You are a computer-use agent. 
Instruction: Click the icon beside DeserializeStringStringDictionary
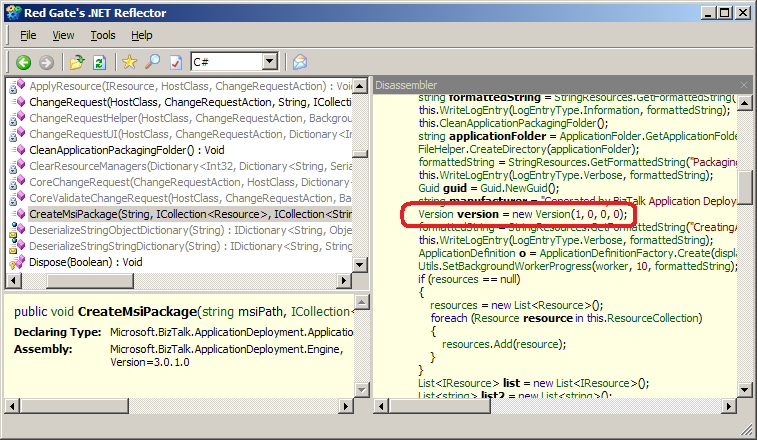coord(17,246)
